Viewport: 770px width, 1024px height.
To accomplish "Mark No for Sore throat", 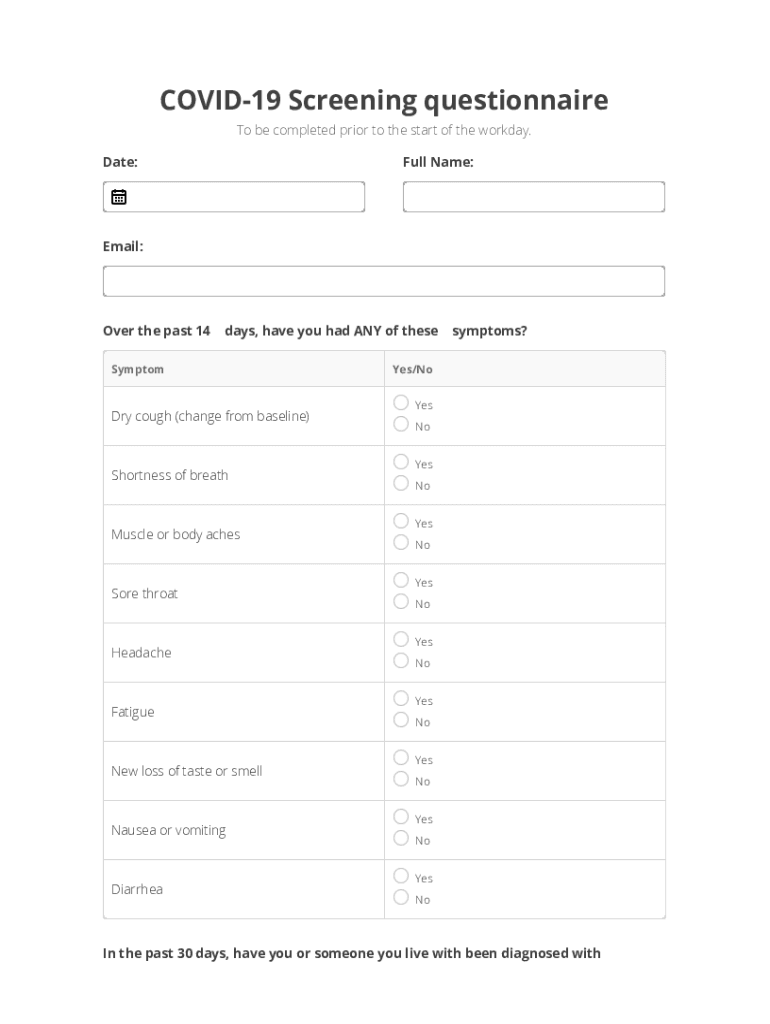I will click(x=401, y=601).
